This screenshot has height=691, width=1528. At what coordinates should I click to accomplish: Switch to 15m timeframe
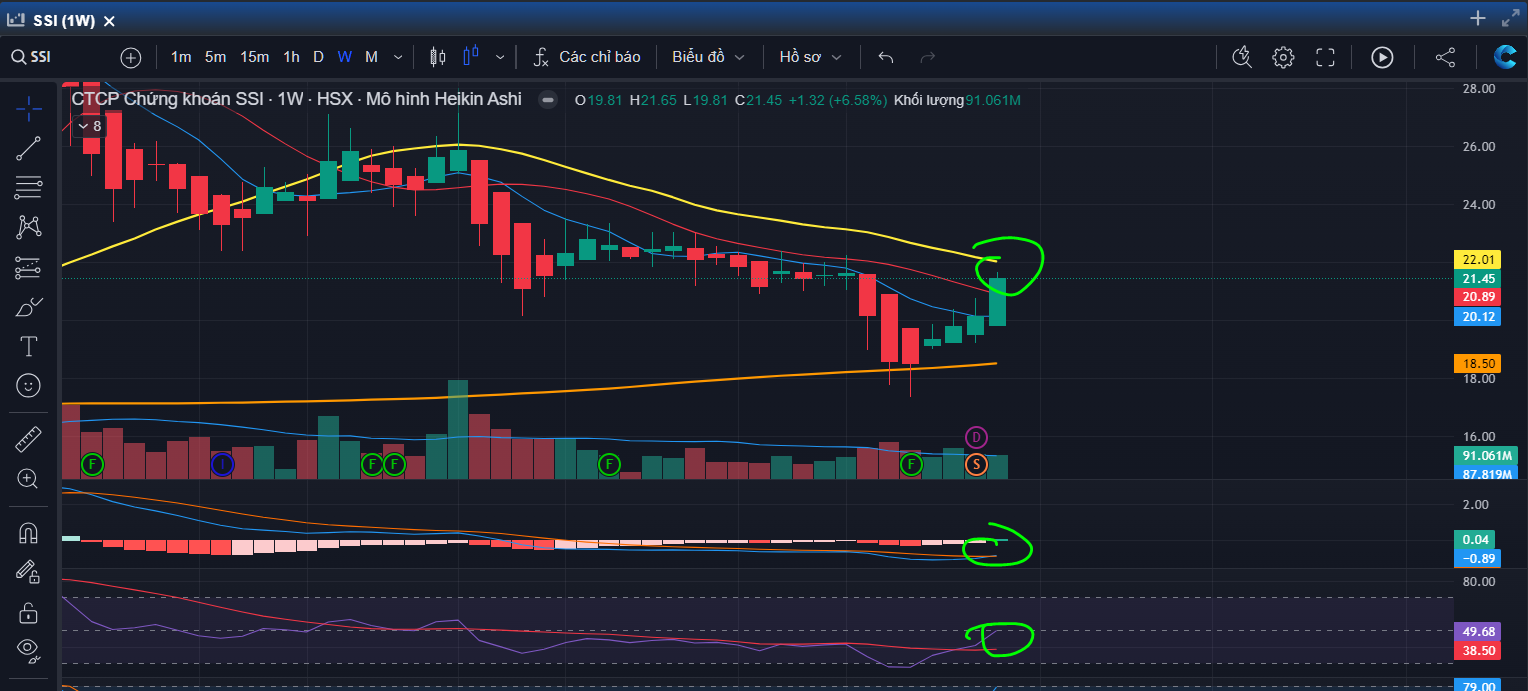coord(254,57)
